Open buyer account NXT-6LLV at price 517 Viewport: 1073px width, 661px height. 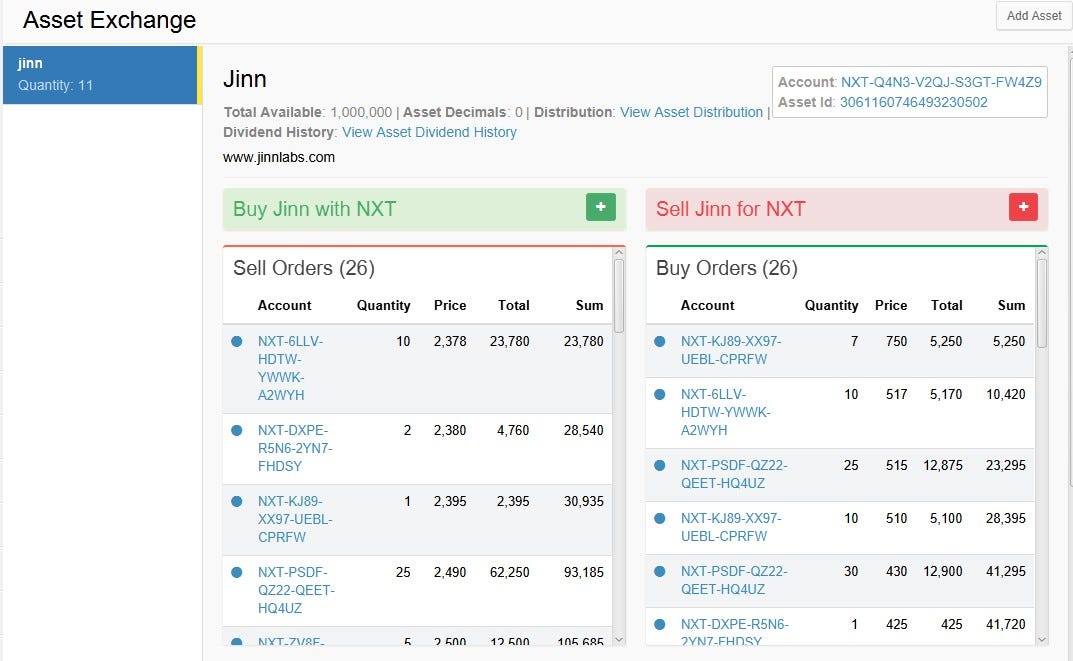(x=725, y=413)
